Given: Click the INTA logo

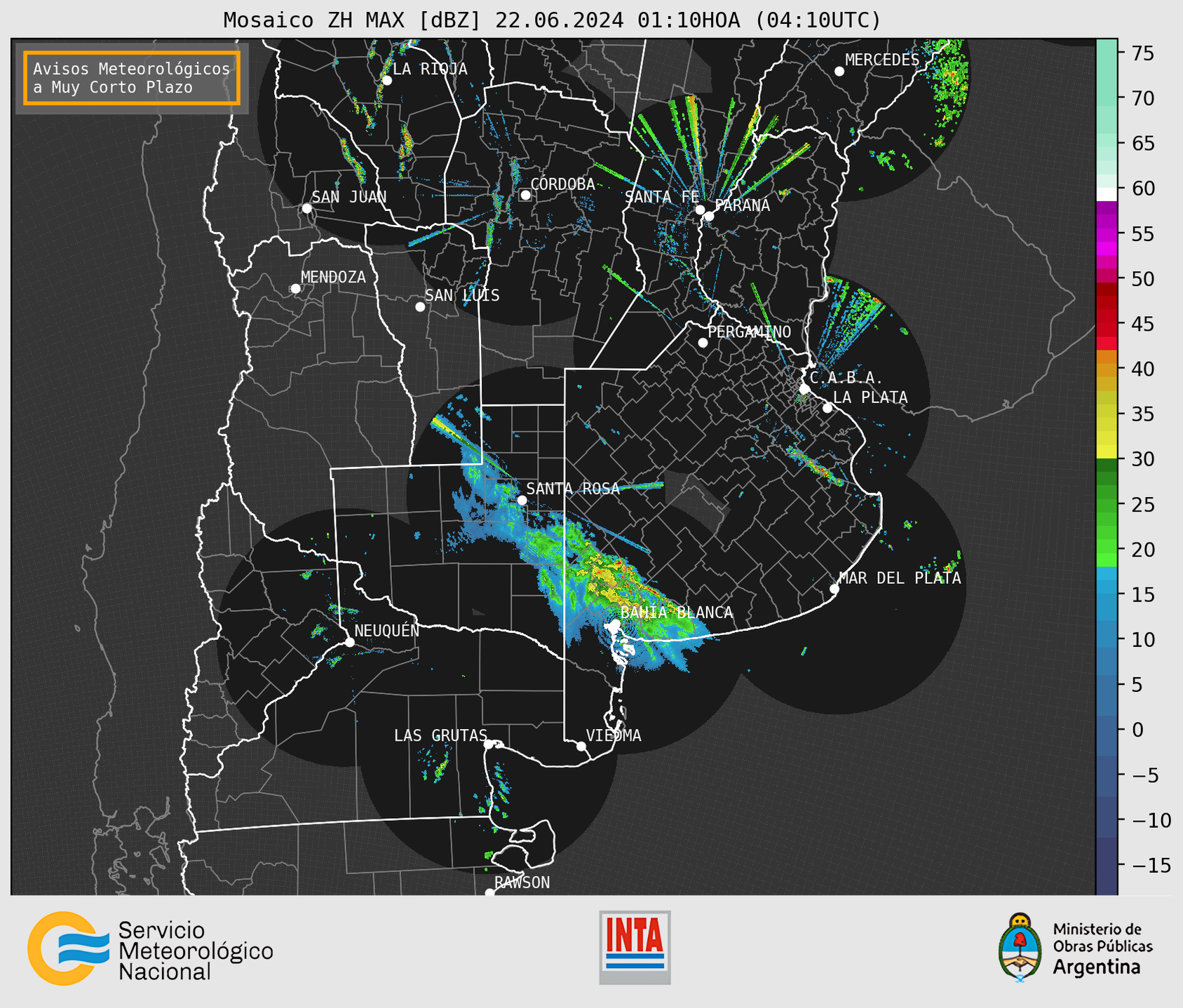Looking at the screenshot, I should point(635,947).
